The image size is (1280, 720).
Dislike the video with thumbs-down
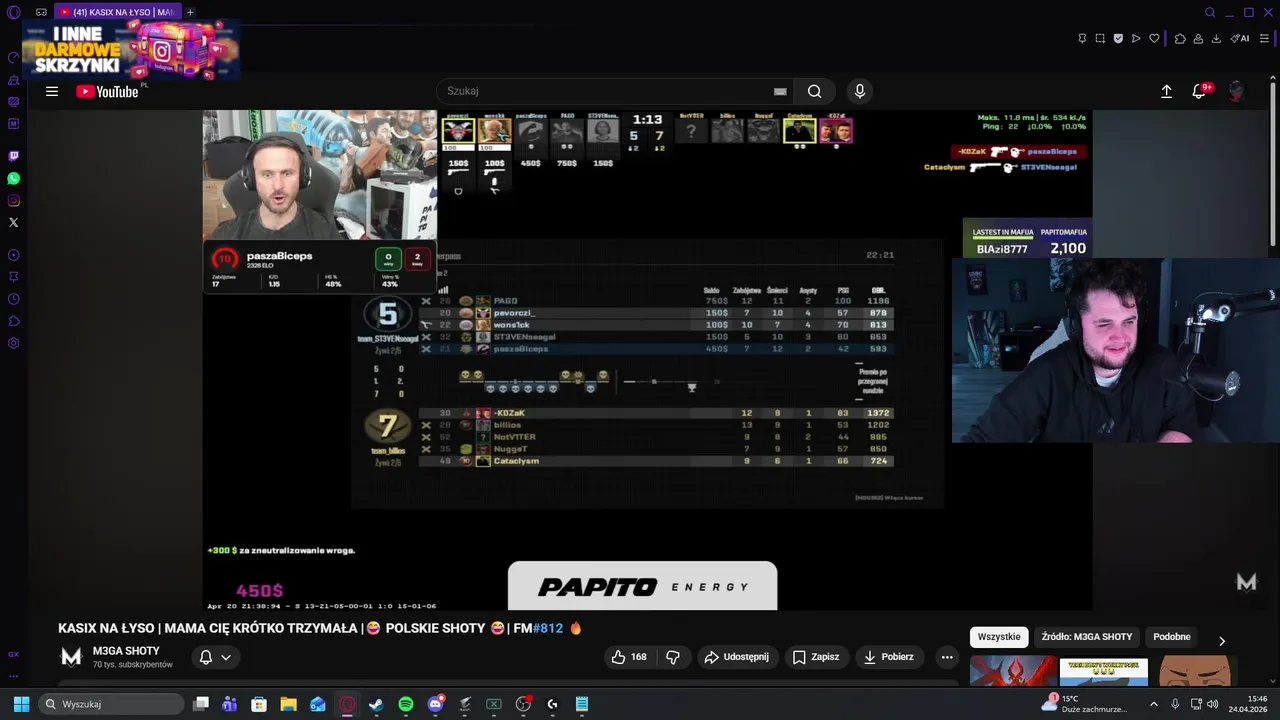point(673,657)
